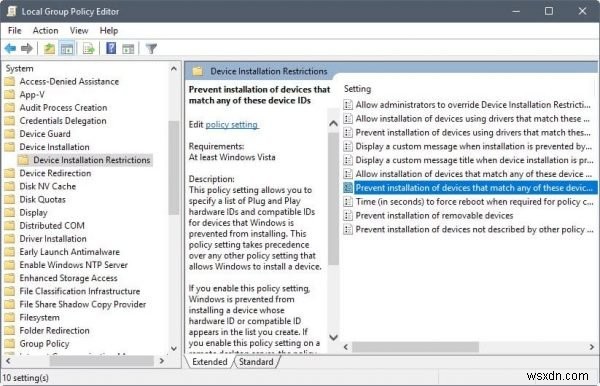The image size is (600, 386).
Task: Select Device Redirection in tree
Action: pyautogui.click(x=55, y=173)
